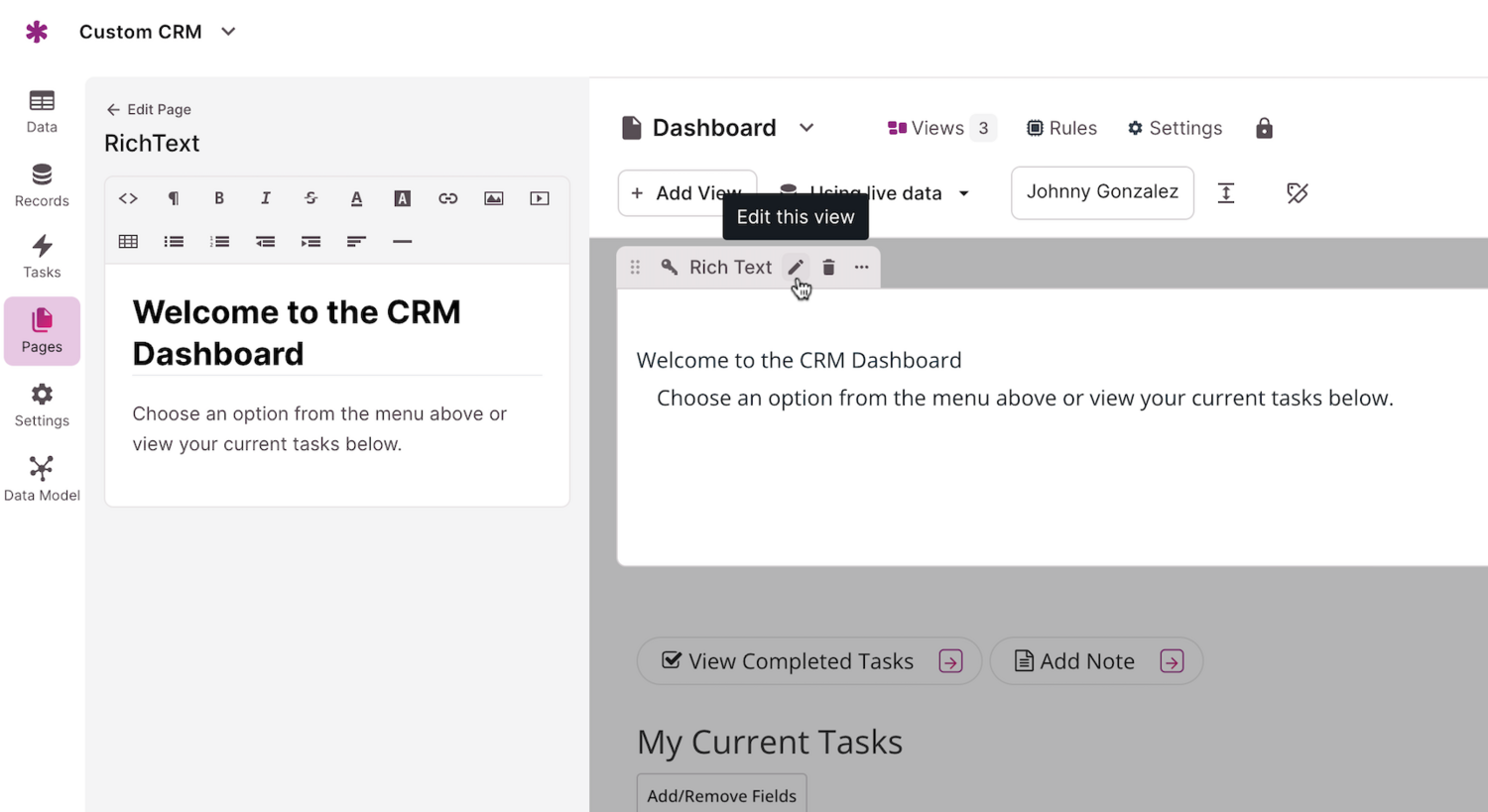The width and height of the screenshot is (1488, 812).
Task: Apply strikethrough formatting
Action: [x=310, y=198]
